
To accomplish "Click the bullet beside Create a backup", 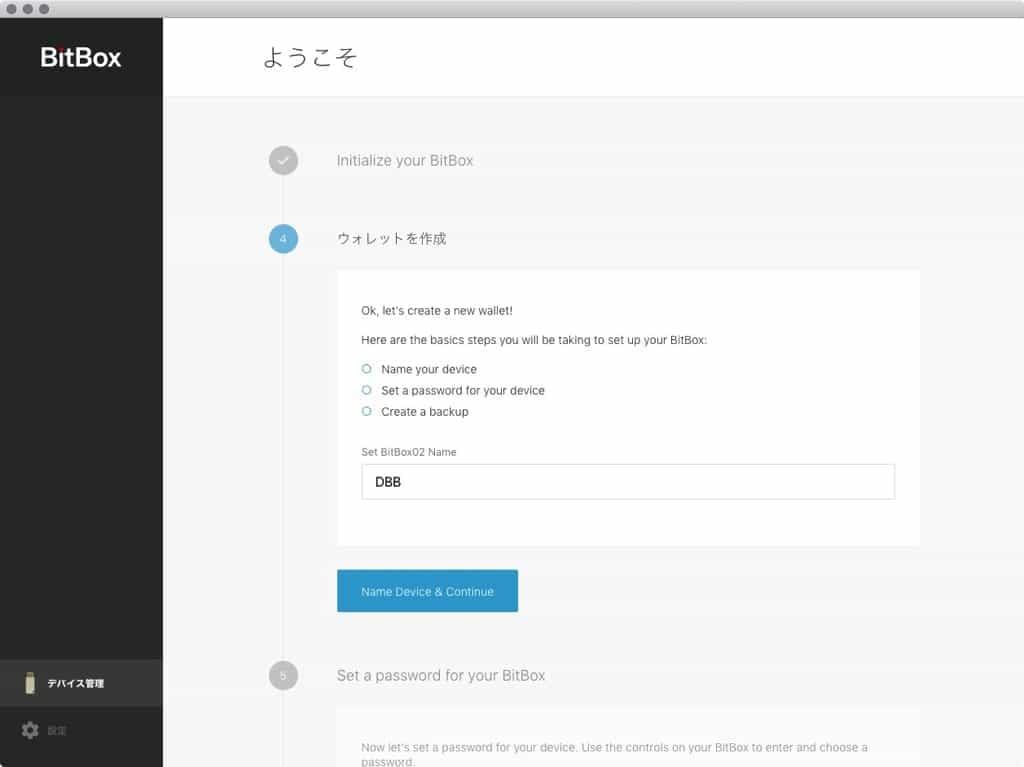I will (x=366, y=411).
